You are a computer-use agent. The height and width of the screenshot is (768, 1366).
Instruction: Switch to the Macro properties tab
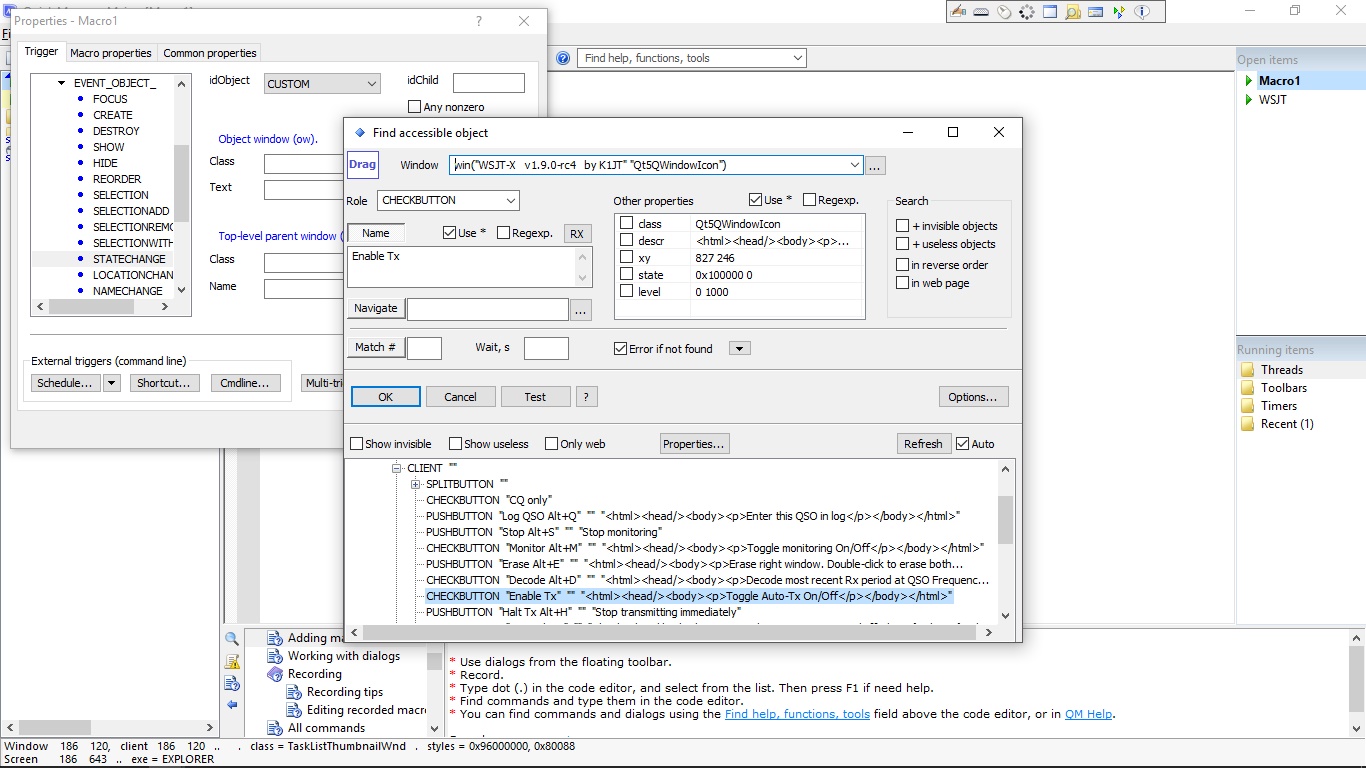pos(111,53)
